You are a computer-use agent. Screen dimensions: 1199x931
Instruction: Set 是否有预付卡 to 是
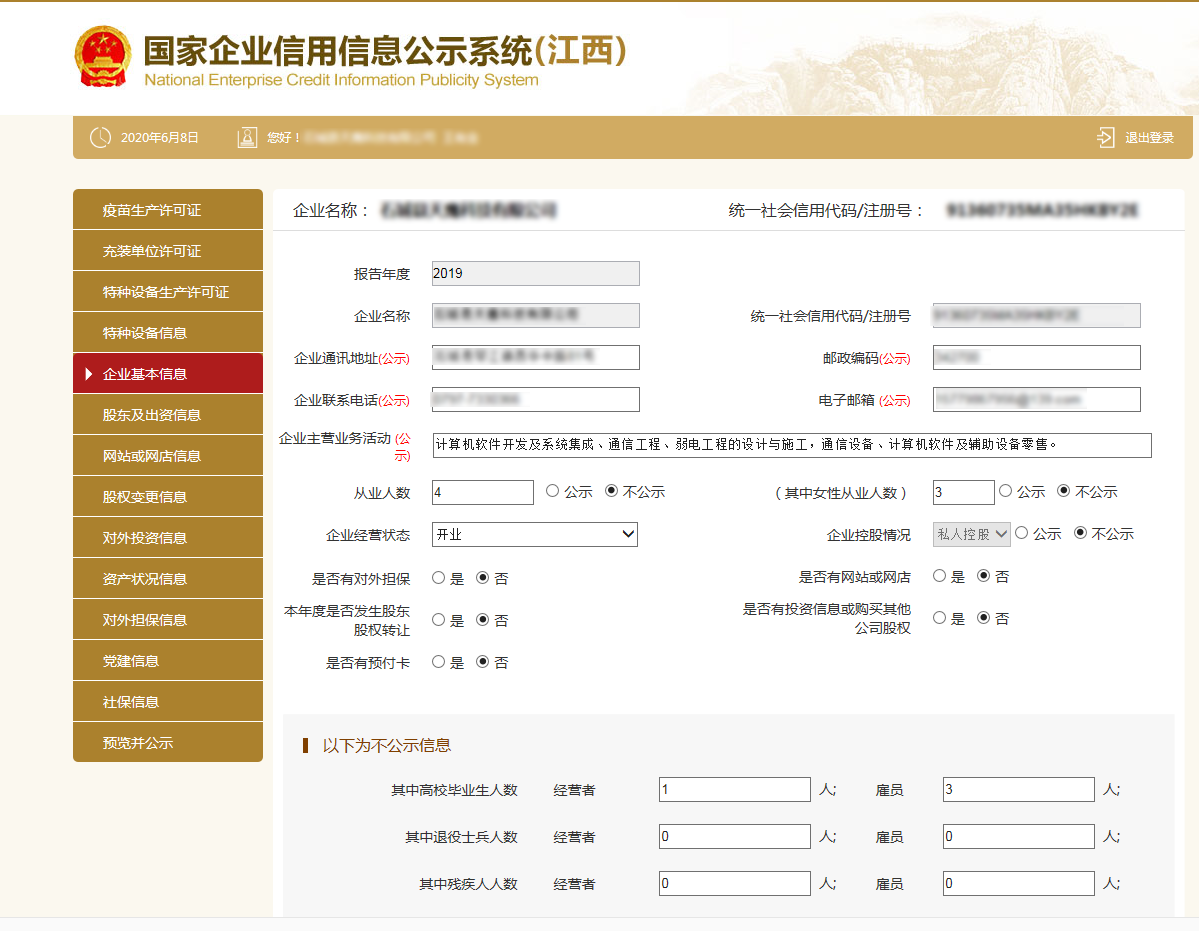pos(439,662)
